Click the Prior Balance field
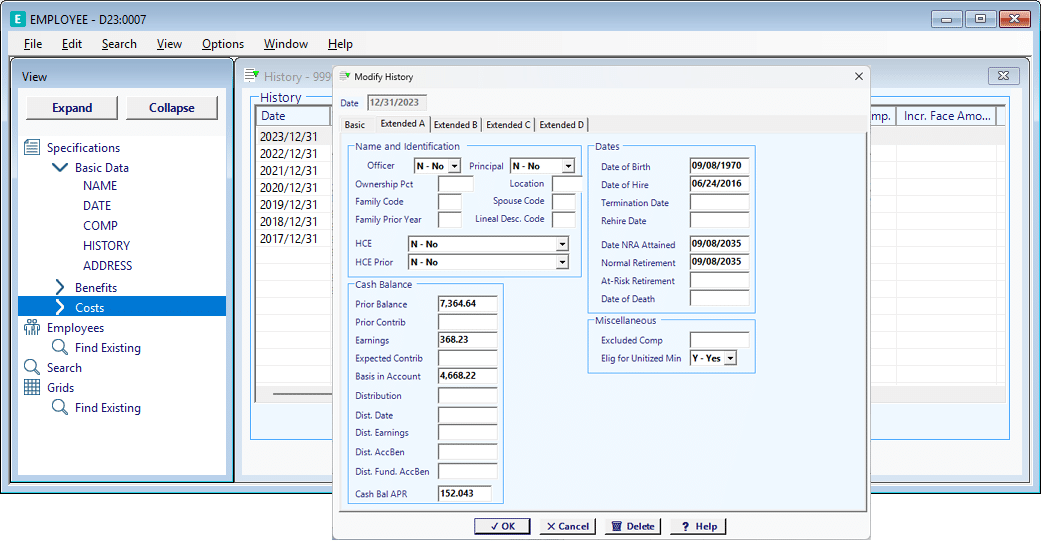The height and width of the screenshot is (541, 1041). coord(467,303)
